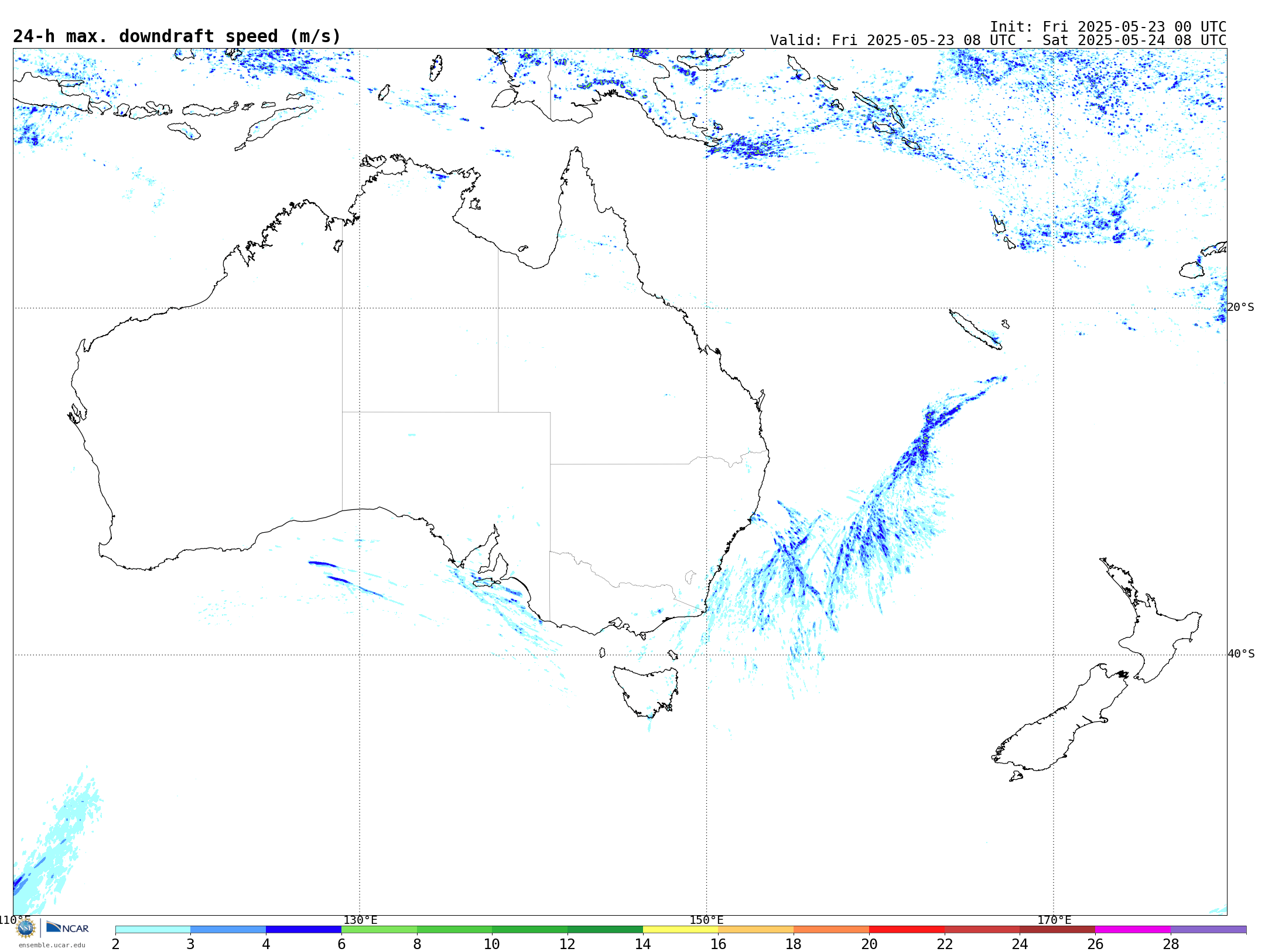Click the 150°E longitude label
Image resolution: width=1265 pixels, height=952 pixels.
click(x=706, y=920)
